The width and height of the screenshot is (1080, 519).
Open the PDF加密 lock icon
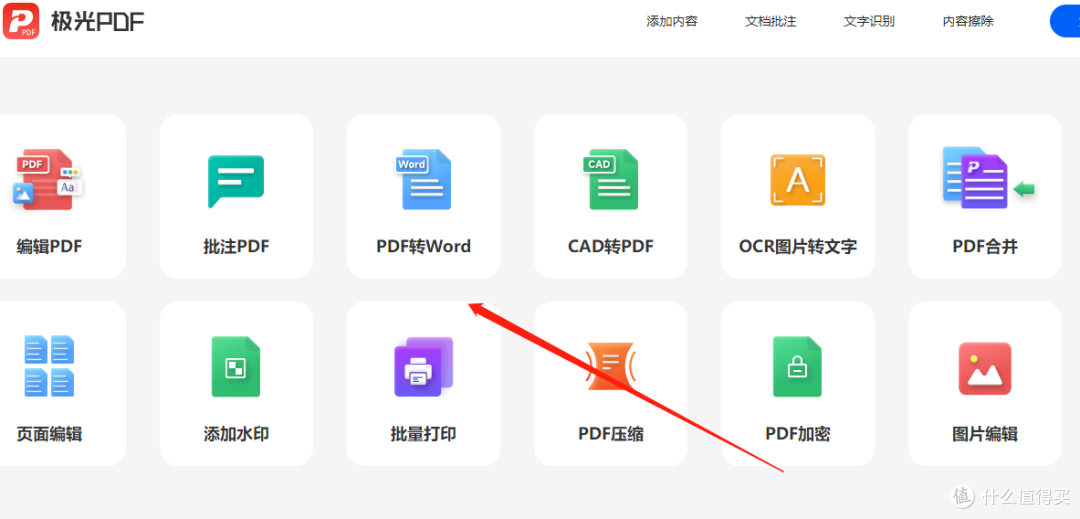pyautogui.click(x=797, y=367)
